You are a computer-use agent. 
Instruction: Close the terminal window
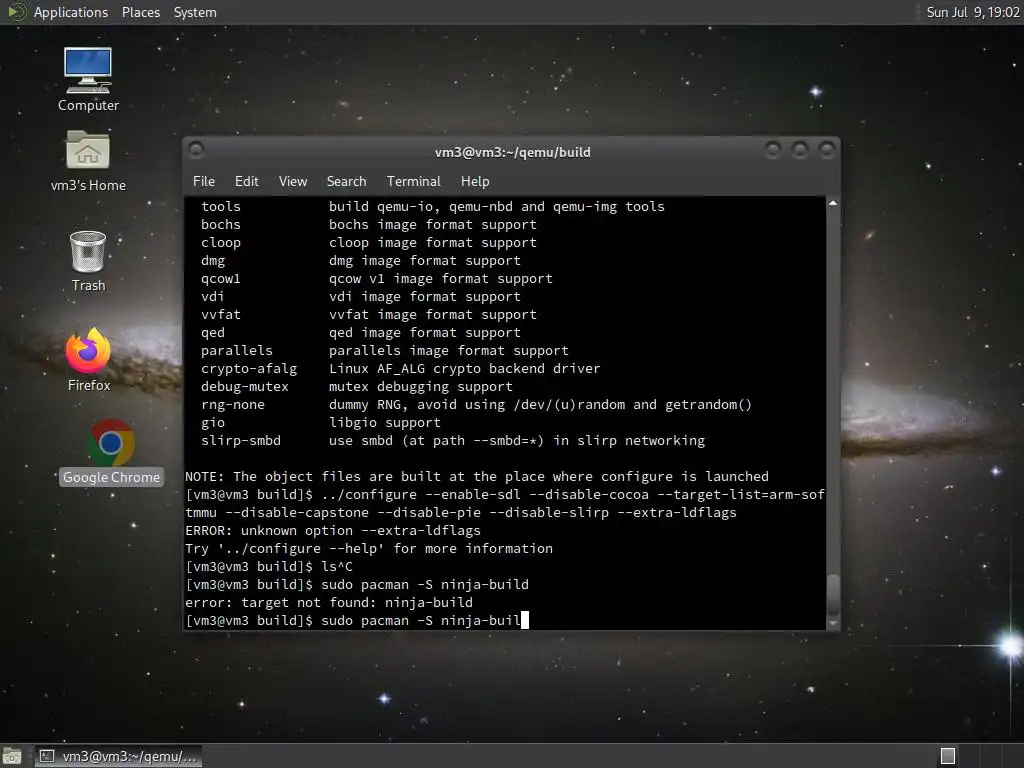(827, 151)
